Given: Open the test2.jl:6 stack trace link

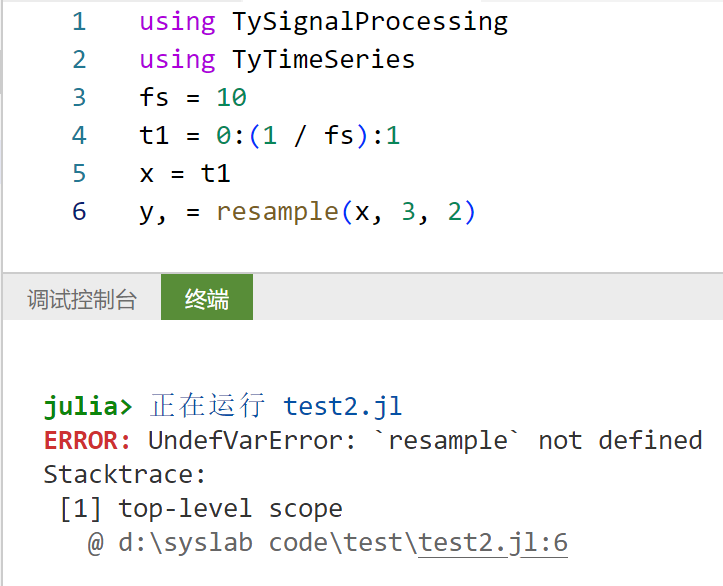Looking at the screenshot, I should point(494,543).
